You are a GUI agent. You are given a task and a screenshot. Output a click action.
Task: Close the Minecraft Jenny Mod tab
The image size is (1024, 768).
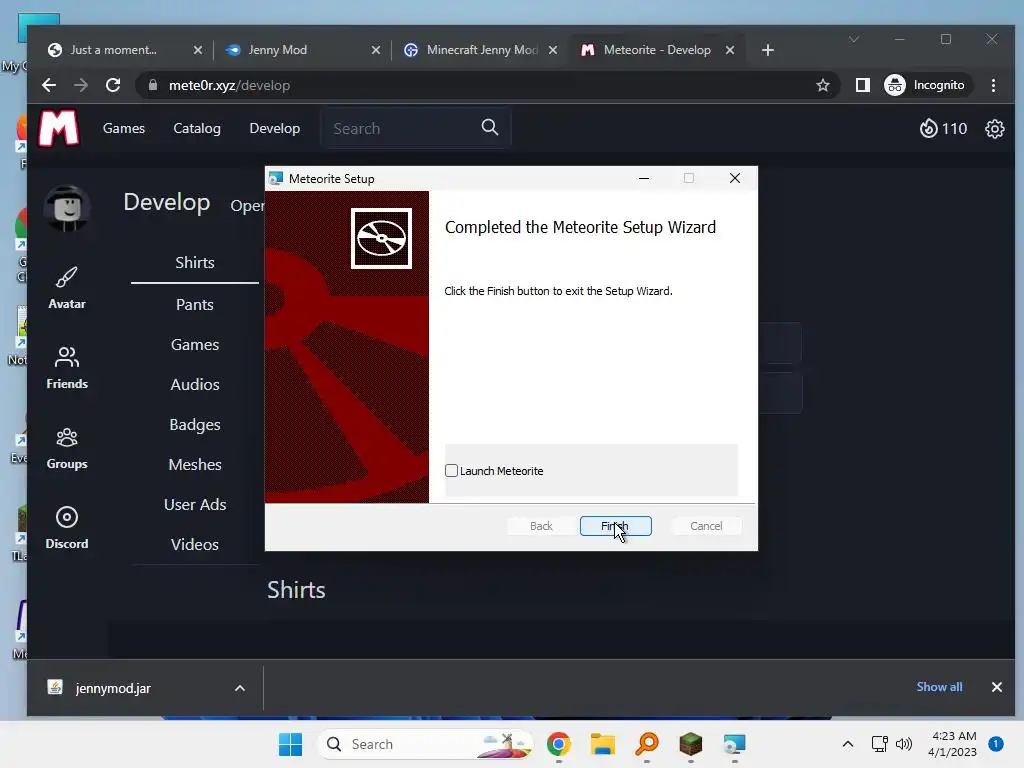point(552,50)
